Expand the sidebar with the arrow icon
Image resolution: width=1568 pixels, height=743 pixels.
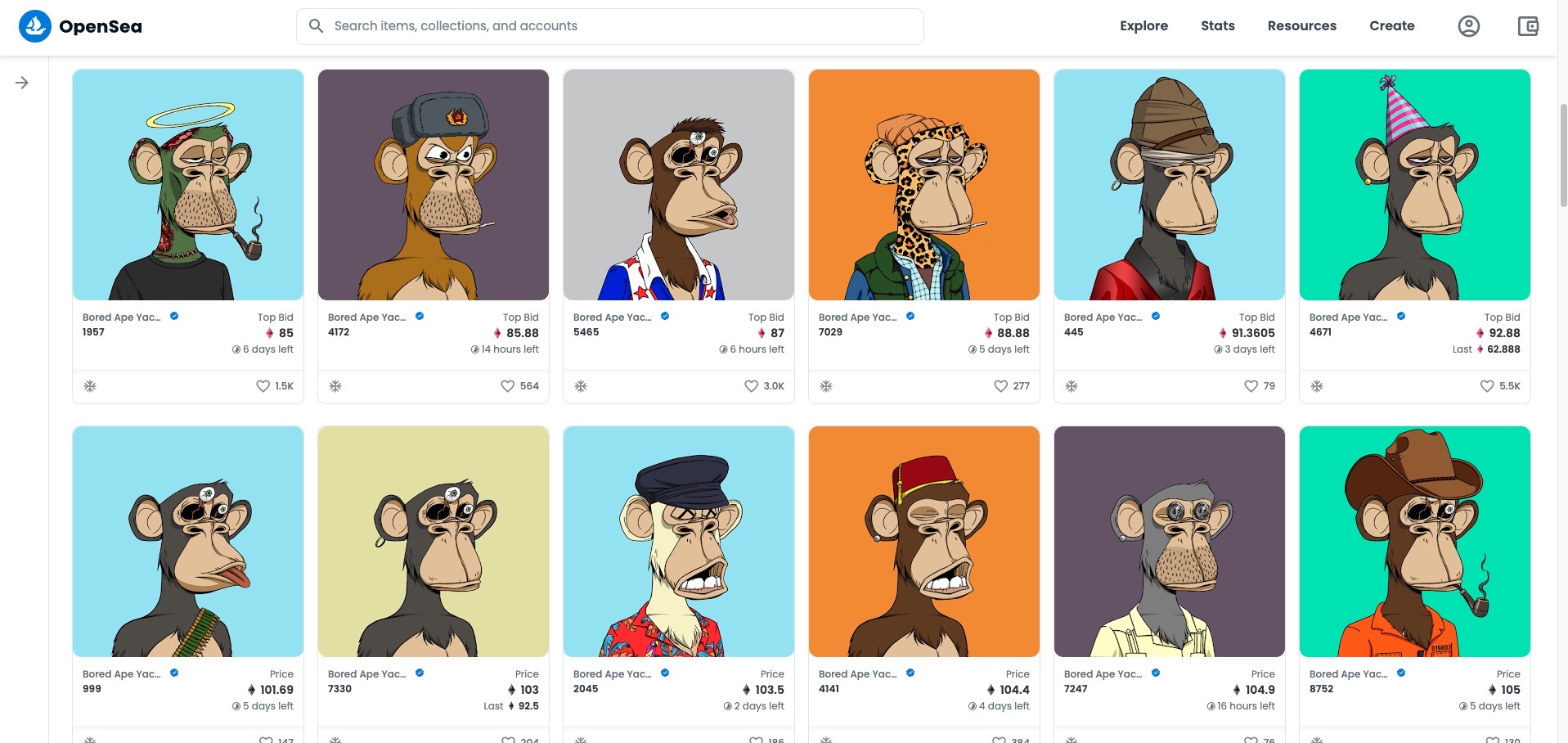click(22, 83)
